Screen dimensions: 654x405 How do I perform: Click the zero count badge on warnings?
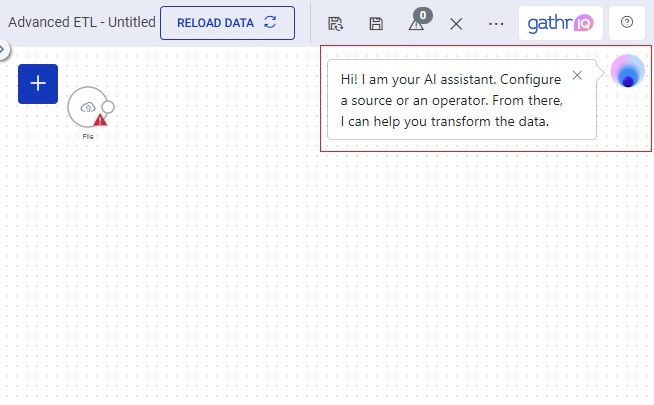(x=423, y=15)
